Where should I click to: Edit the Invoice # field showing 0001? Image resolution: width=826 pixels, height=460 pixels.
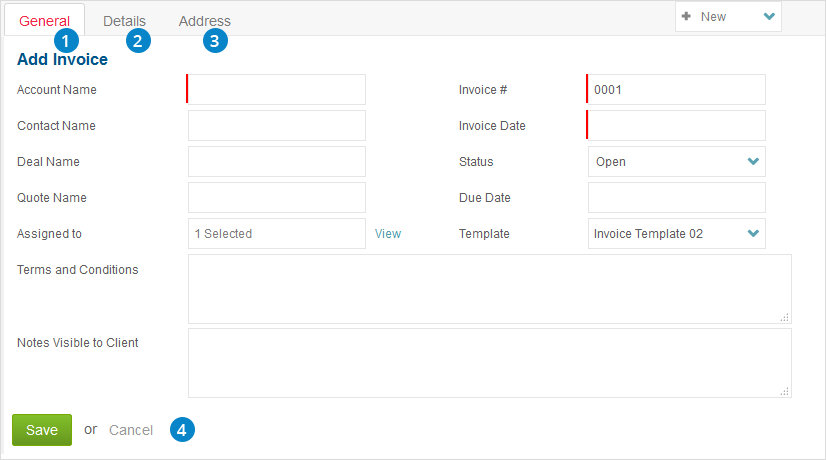coord(676,89)
